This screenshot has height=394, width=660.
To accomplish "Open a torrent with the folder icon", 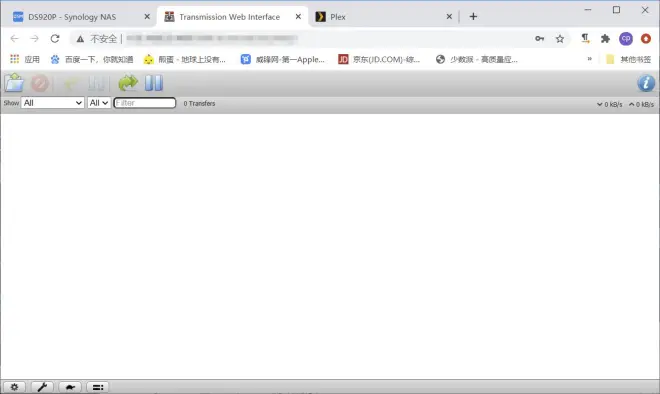I will pyautogui.click(x=14, y=83).
